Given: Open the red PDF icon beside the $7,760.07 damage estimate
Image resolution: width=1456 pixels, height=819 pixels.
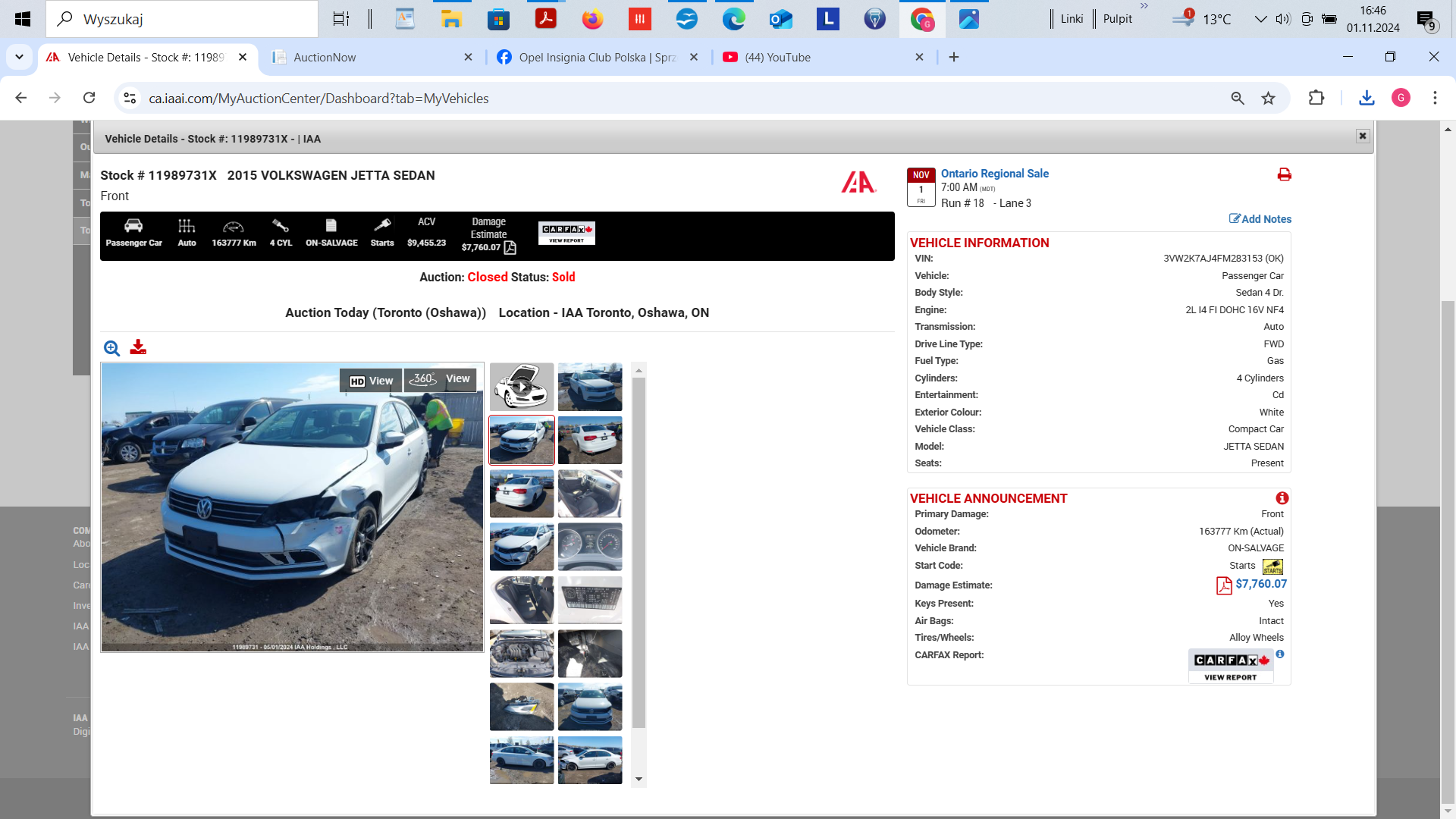Looking at the screenshot, I should 1224,585.
